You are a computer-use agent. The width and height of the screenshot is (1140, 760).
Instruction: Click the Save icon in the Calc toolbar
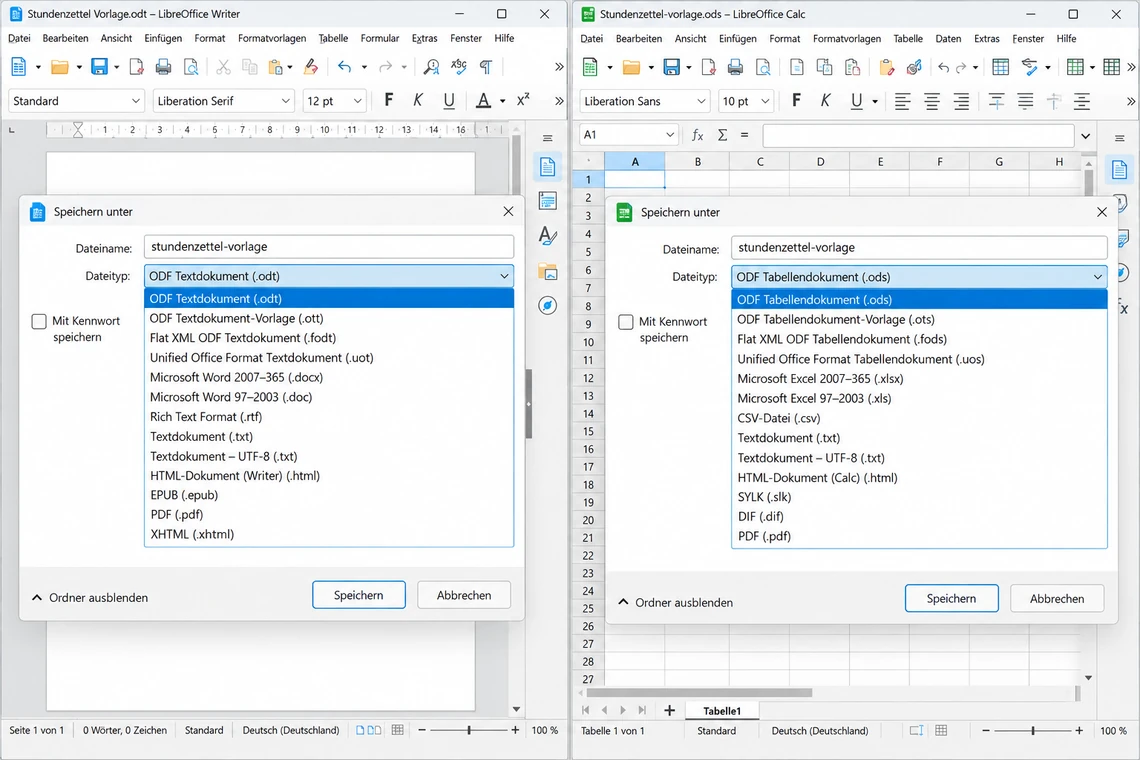(672, 67)
